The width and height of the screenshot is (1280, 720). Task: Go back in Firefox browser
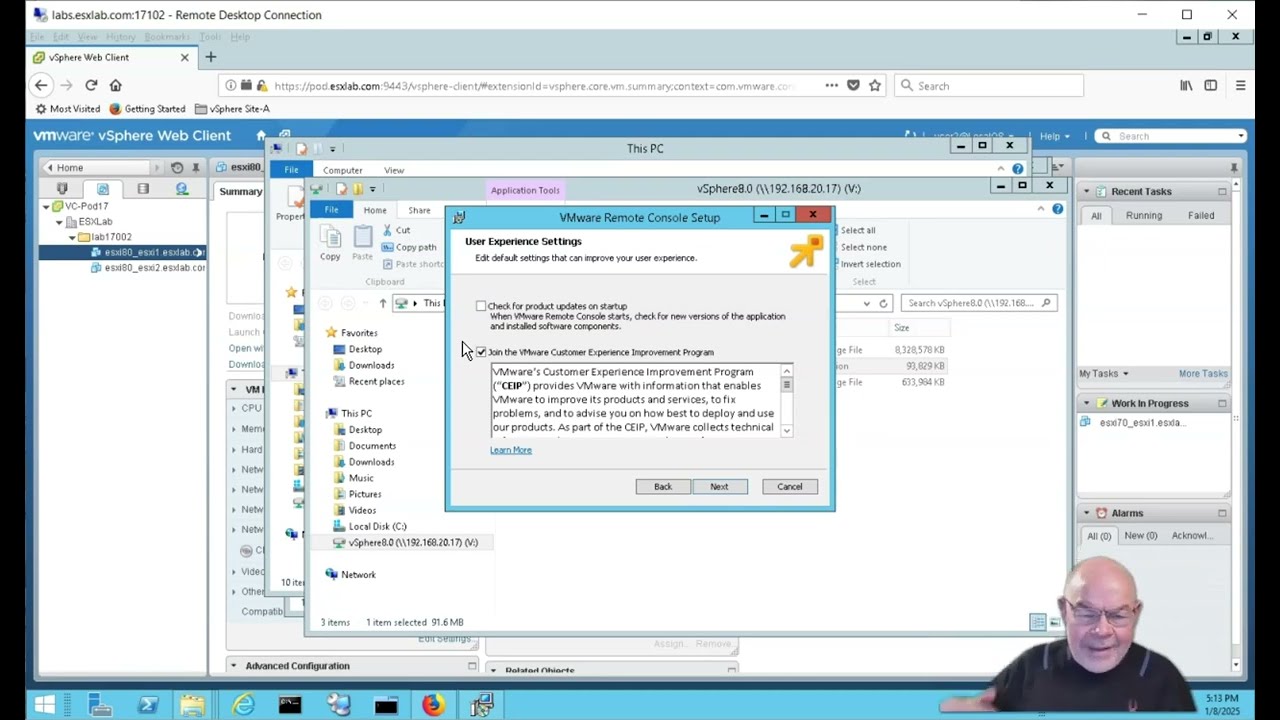click(41, 86)
